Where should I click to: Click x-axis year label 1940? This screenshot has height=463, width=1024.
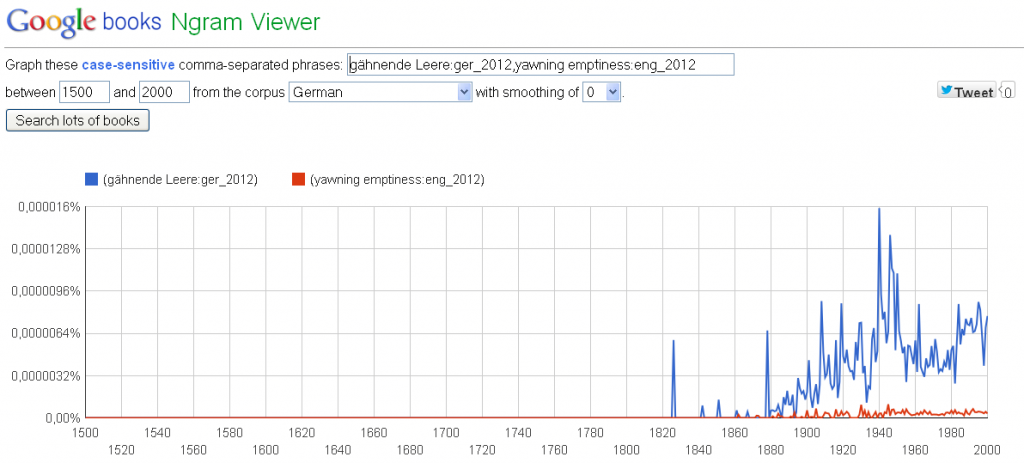(880, 432)
